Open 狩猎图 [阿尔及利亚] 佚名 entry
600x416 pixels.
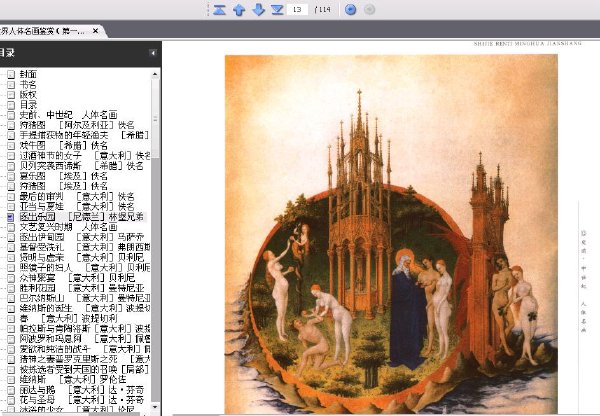click(x=77, y=125)
